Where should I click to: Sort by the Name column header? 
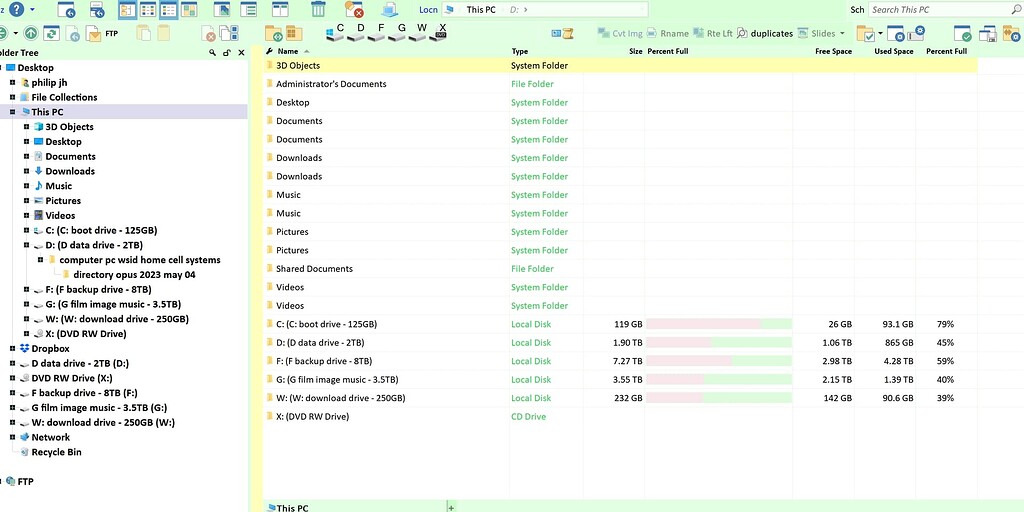pyautogui.click(x=288, y=51)
